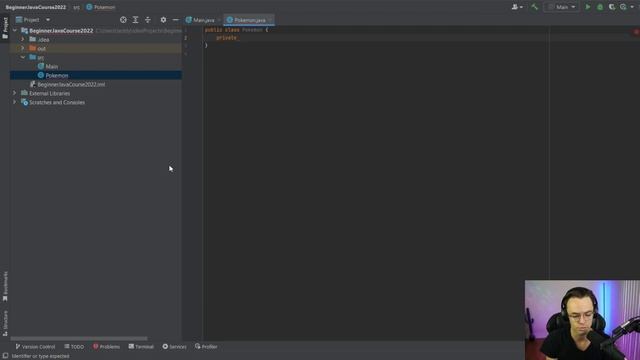
Task: Start debugging with the green bug icon
Action: pos(600,7)
